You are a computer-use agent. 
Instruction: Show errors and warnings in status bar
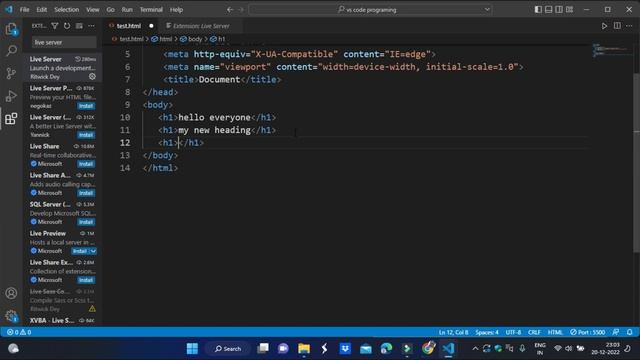pos(19,332)
